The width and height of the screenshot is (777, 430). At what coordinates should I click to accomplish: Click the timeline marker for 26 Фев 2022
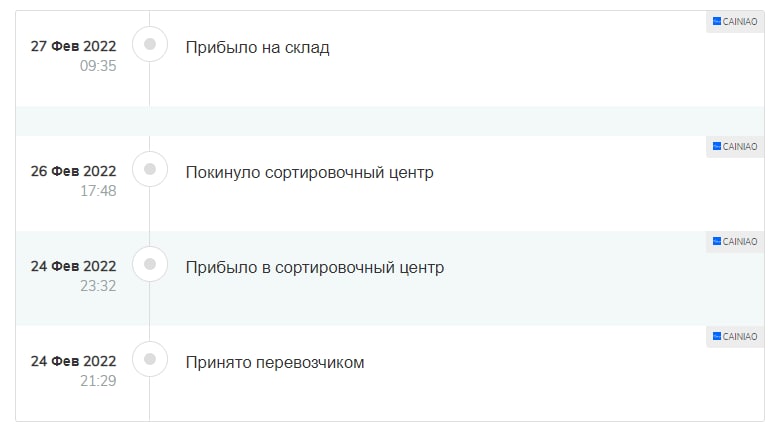tap(150, 169)
